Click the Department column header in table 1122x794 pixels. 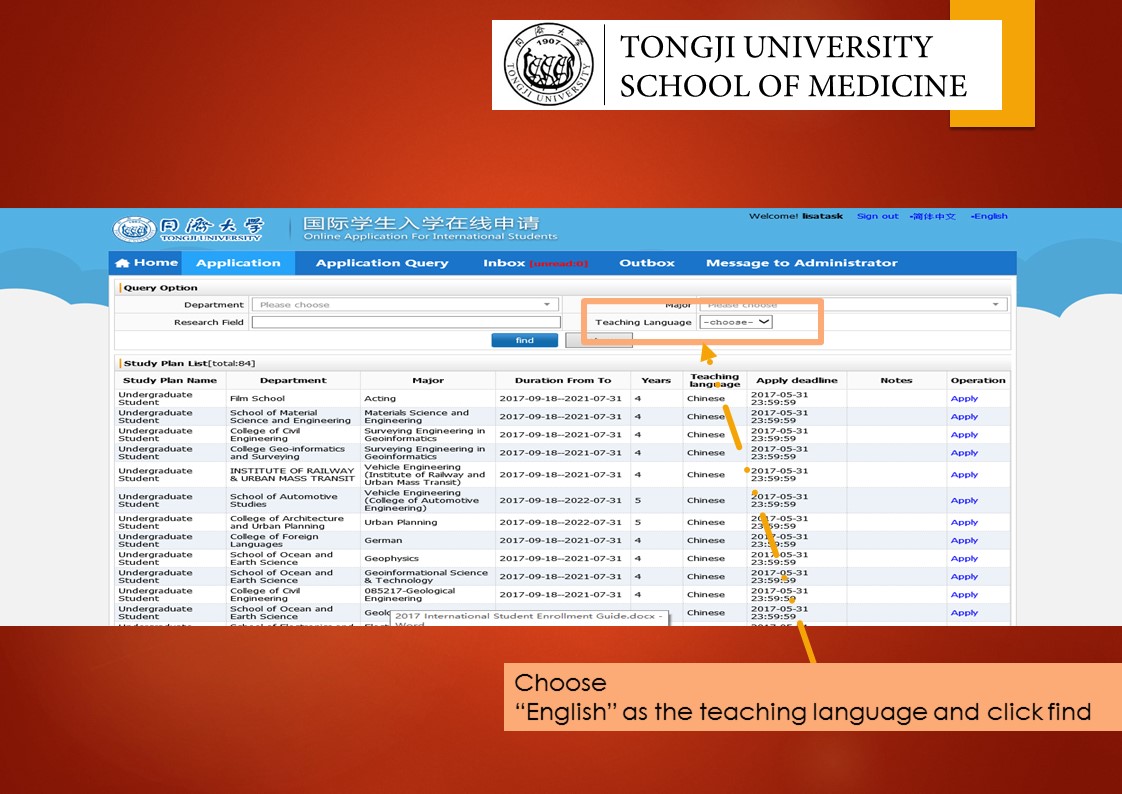coord(293,381)
